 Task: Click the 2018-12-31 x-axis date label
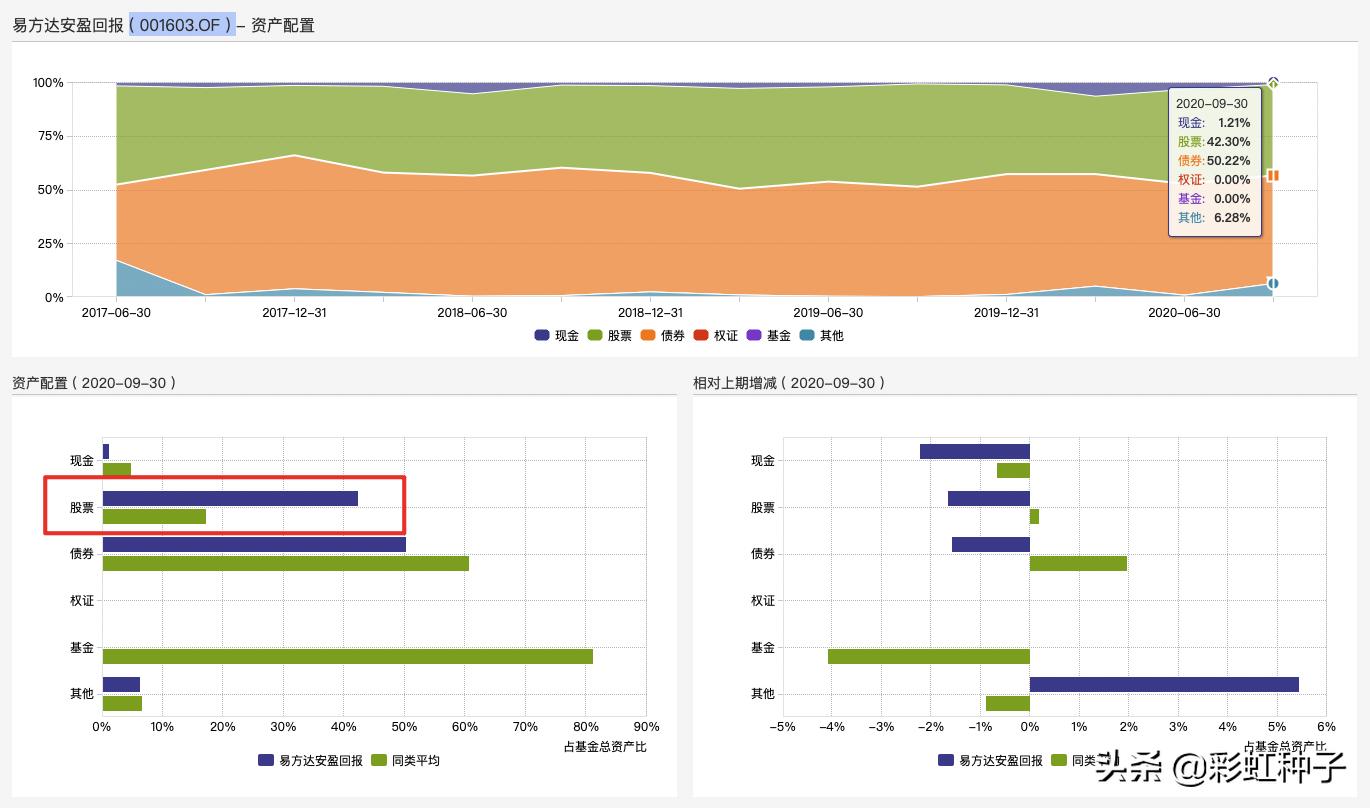pyautogui.click(x=650, y=312)
